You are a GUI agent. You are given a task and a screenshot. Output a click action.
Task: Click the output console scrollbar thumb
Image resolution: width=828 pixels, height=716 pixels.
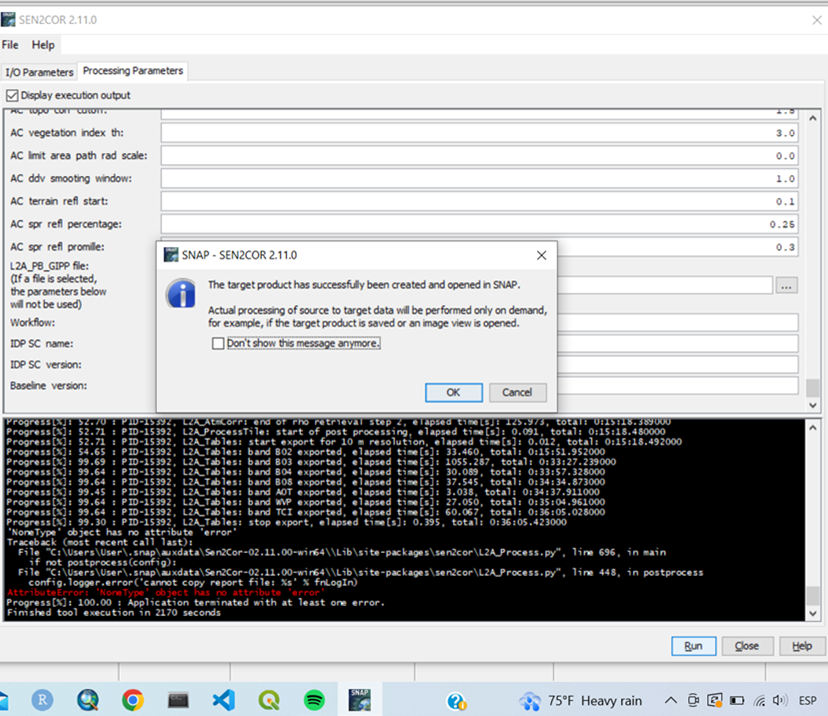[813, 597]
